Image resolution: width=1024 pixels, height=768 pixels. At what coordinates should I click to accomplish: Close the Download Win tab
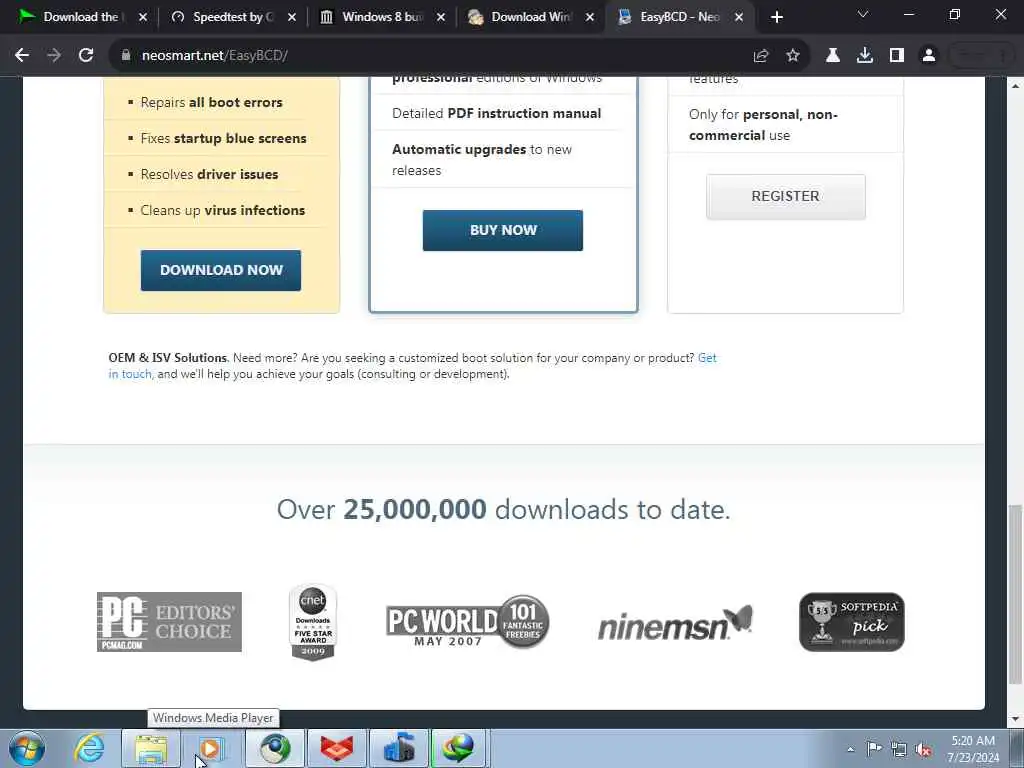[x=590, y=17]
